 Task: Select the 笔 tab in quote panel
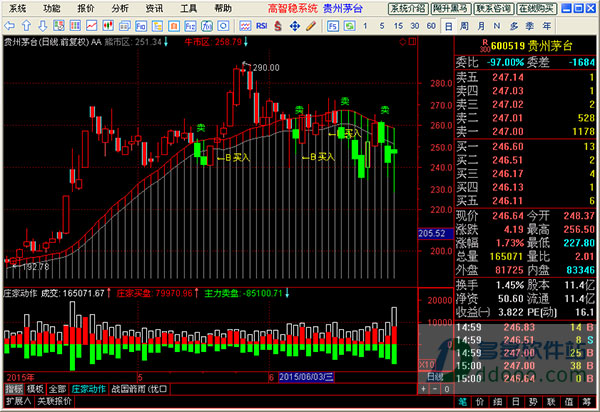click(x=463, y=402)
